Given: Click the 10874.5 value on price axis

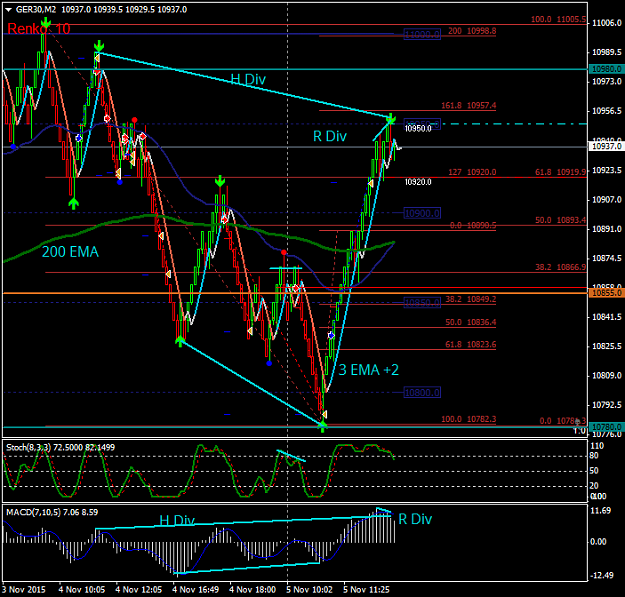Looking at the screenshot, I should click(x=607, y=258).
